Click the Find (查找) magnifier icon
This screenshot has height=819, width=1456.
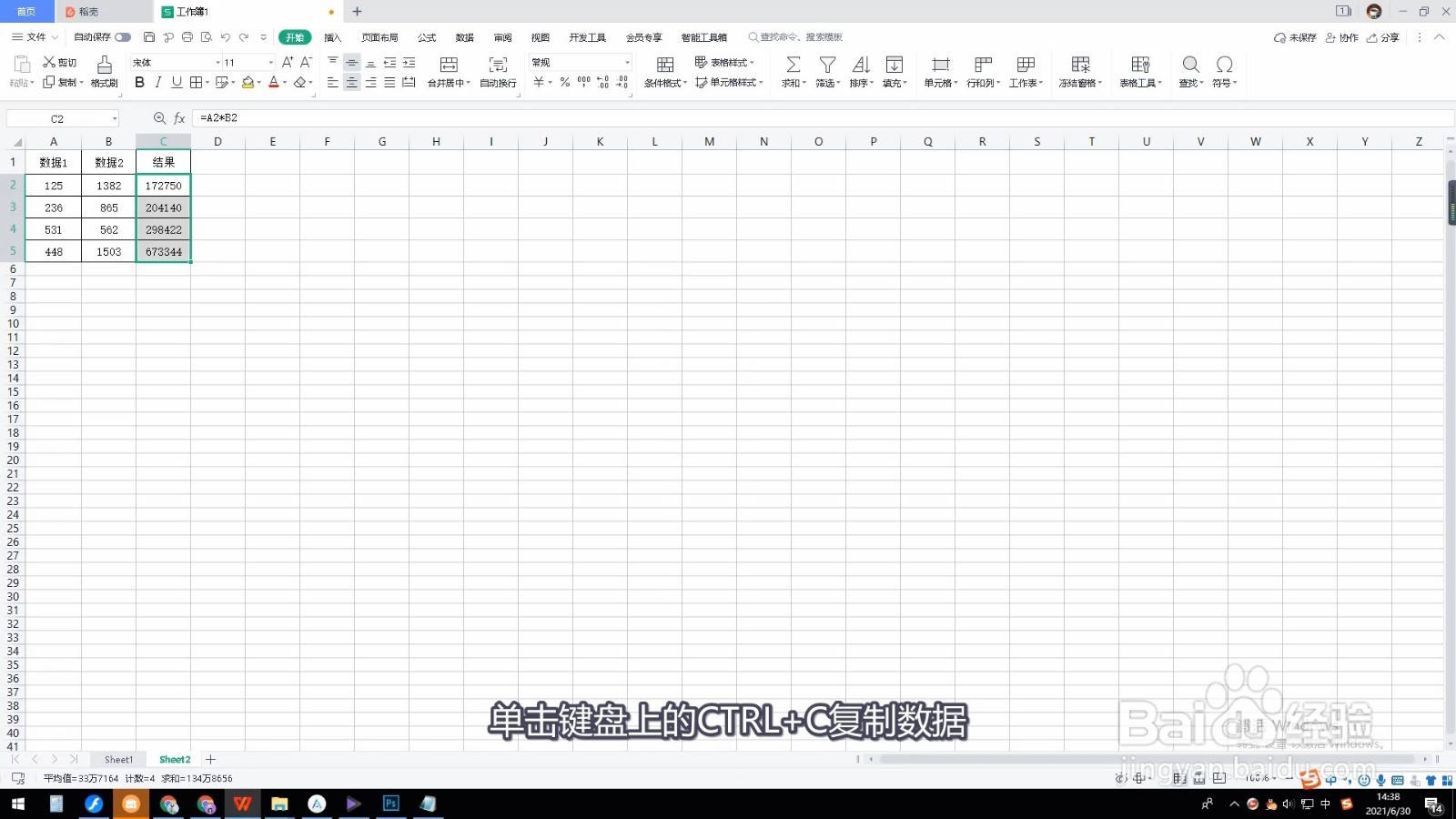[1190, 65]
